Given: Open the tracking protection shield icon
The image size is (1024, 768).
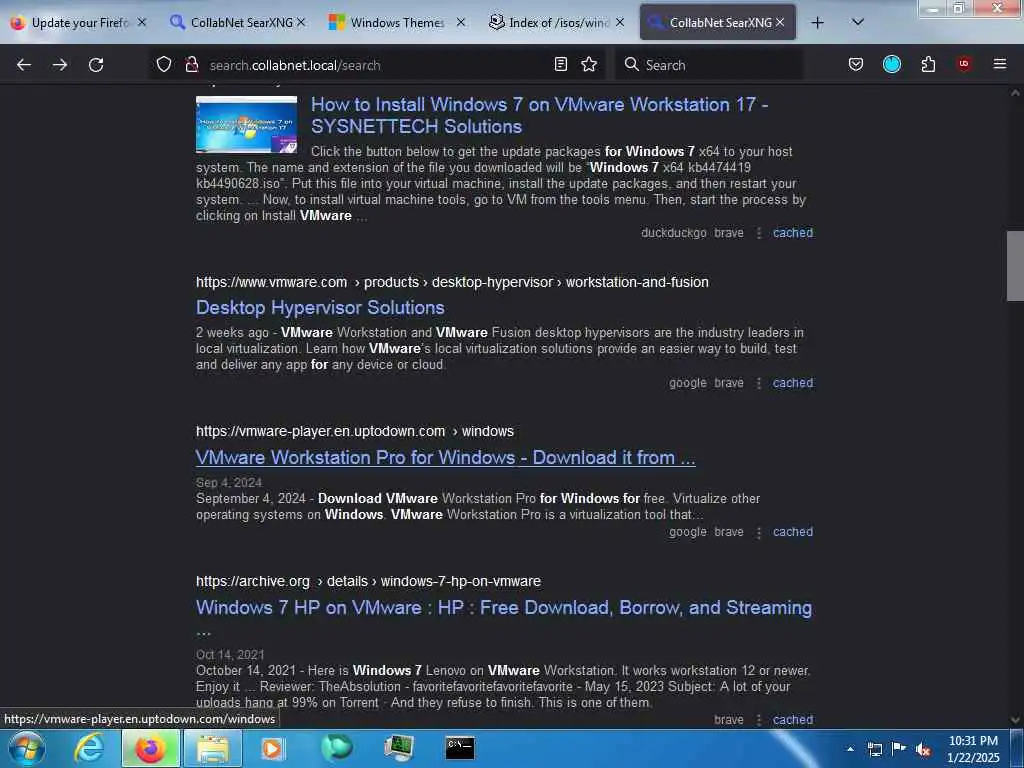Looking at the screenshot, I should [x=164, y=65].
